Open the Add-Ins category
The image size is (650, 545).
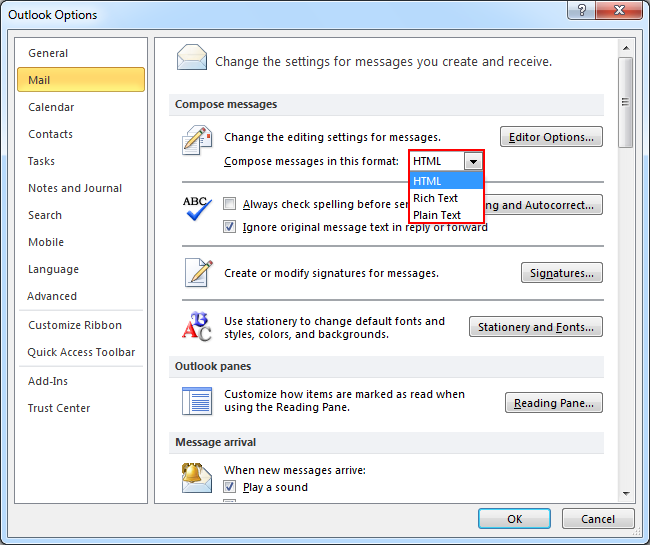[x=81, y=381]
